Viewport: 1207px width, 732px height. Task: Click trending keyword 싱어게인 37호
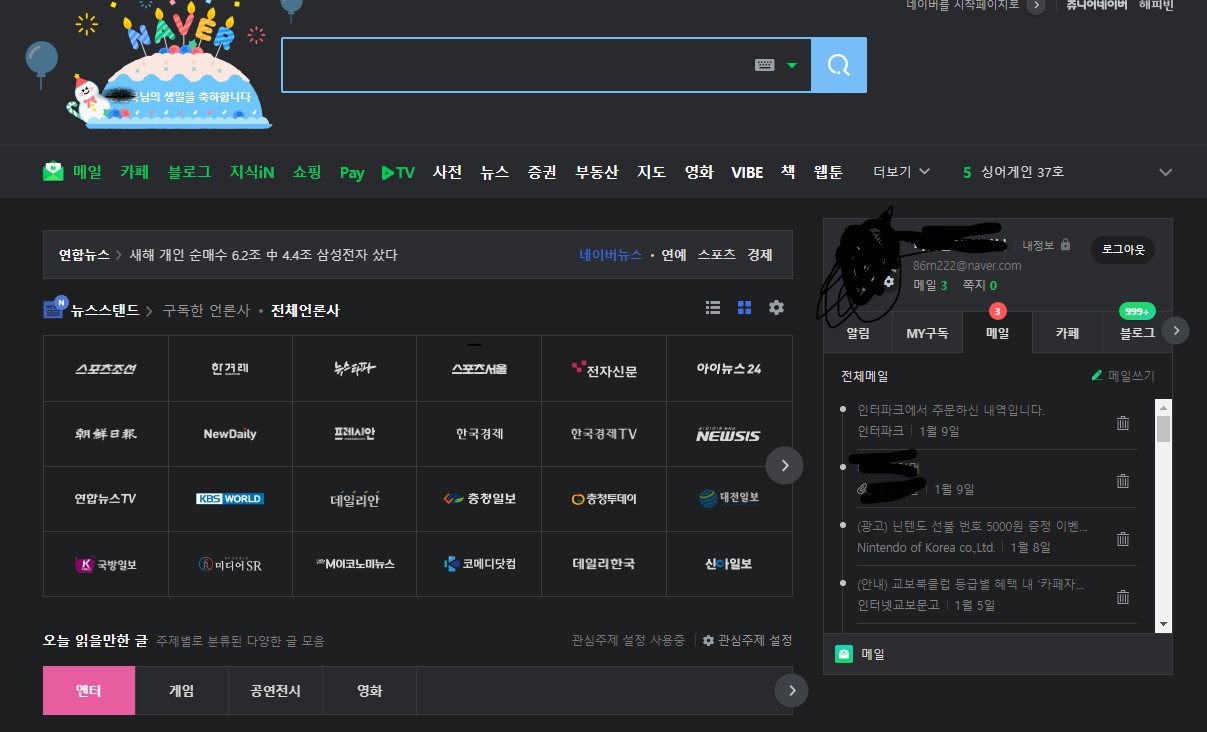pyautogui.click(x=1022, y=172)
